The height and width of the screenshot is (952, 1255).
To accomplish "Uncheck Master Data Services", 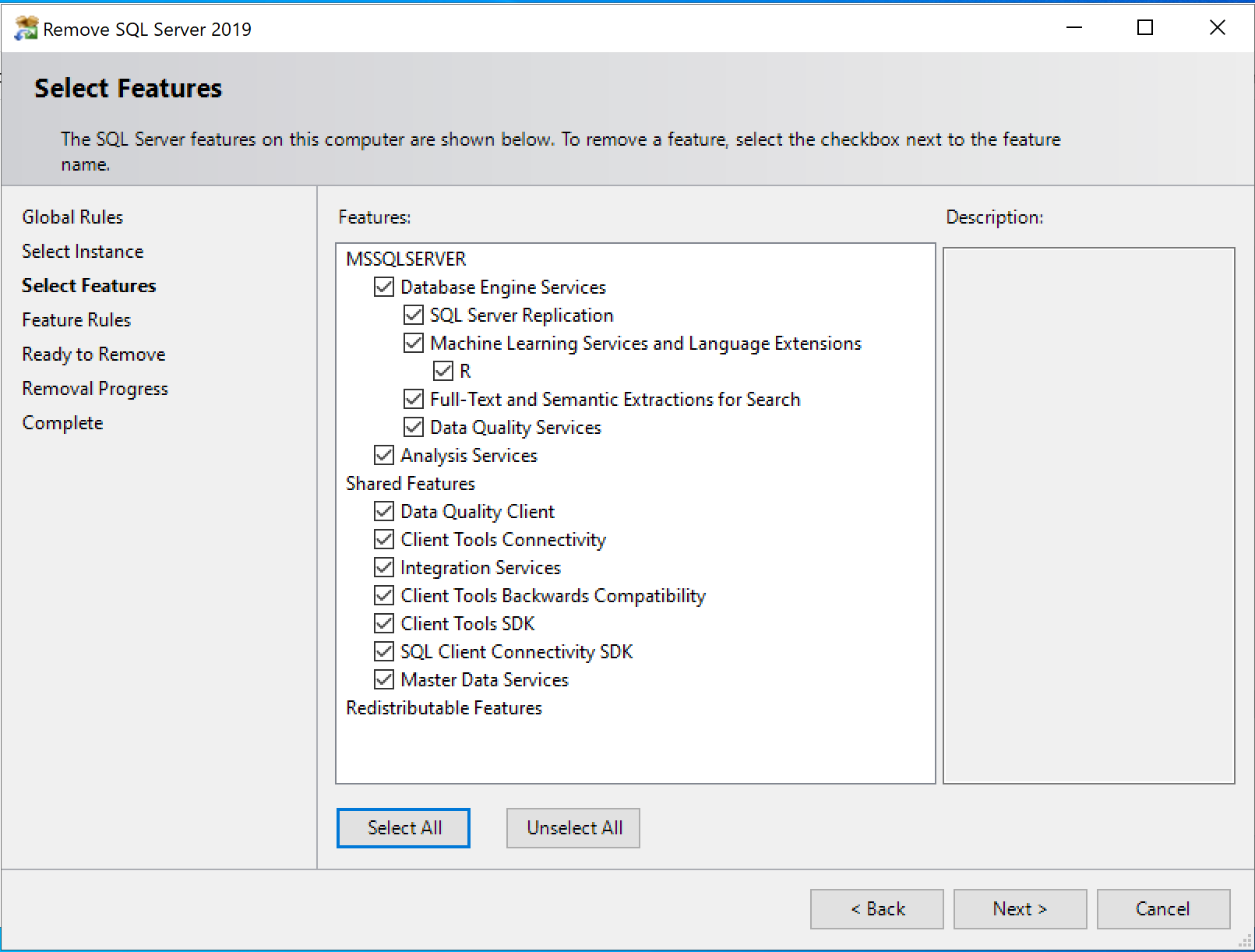I will point(383,679).
